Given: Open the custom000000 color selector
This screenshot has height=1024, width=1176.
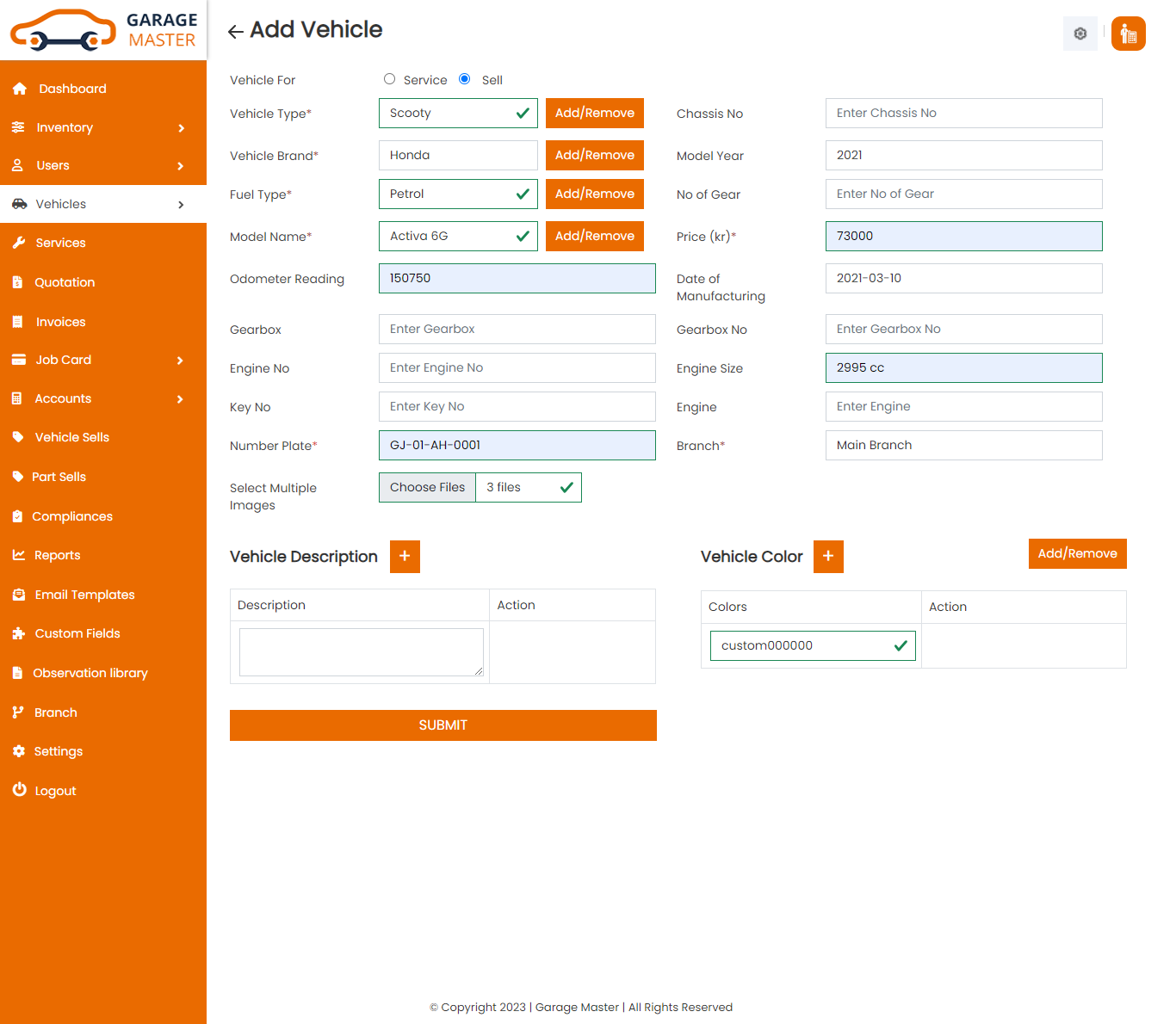Looking at the screenshot, I should coord(812,646).
